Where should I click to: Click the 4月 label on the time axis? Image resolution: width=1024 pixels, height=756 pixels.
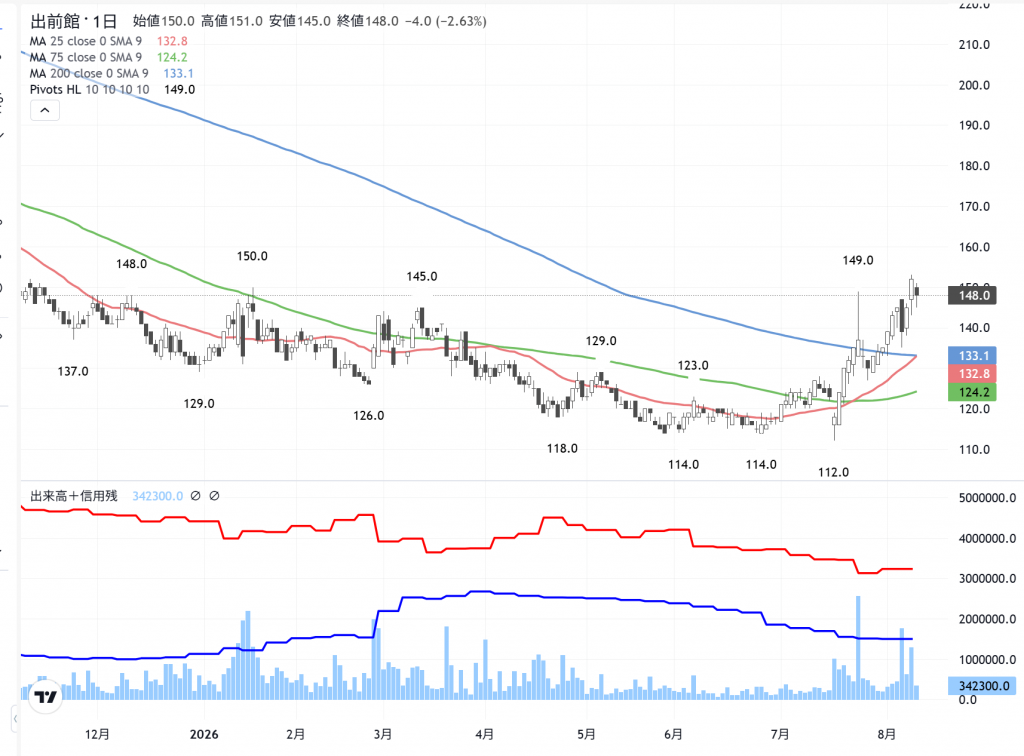[485, 734]
